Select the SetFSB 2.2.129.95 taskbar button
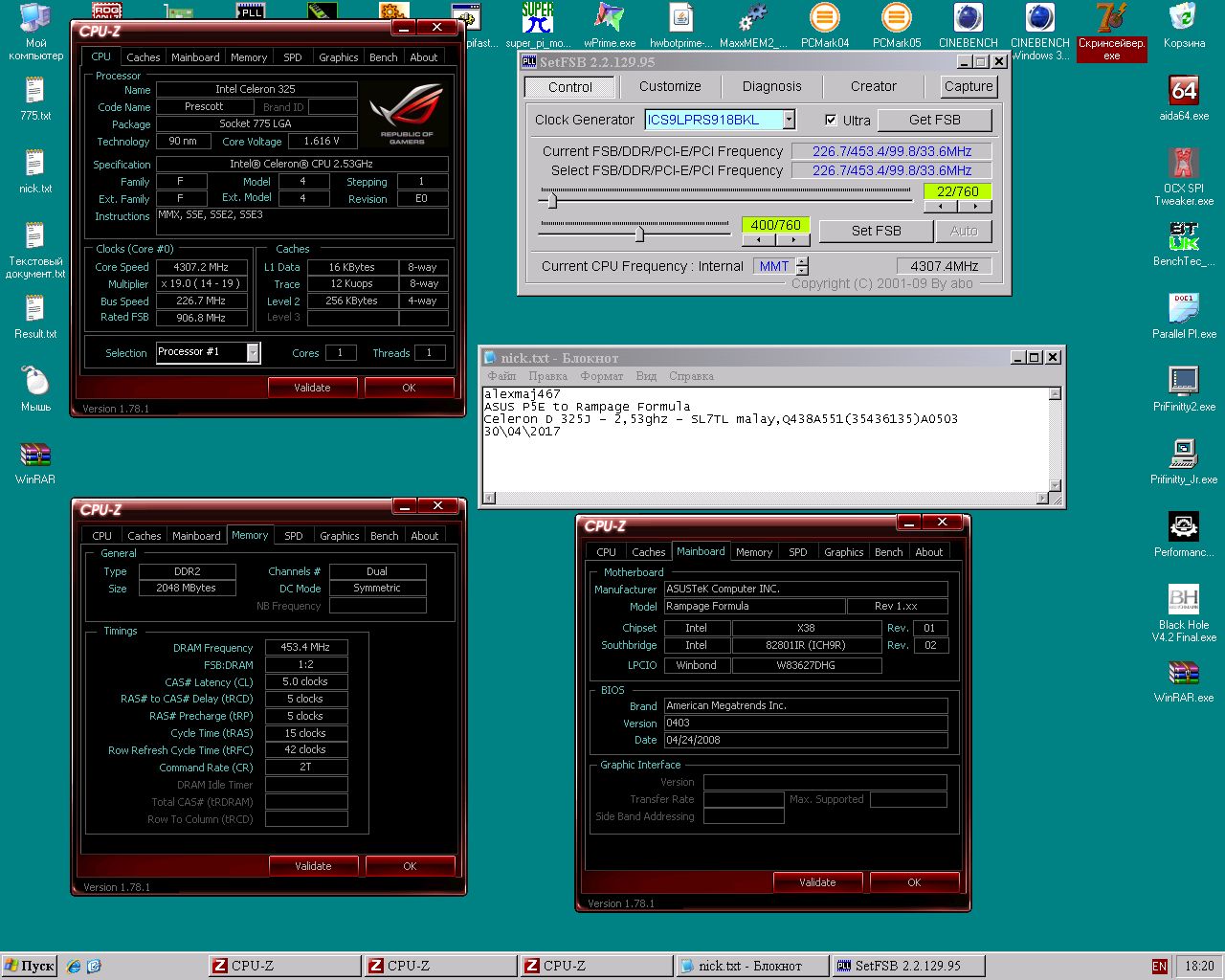The image size is (1225, 980). pos(907,966)
